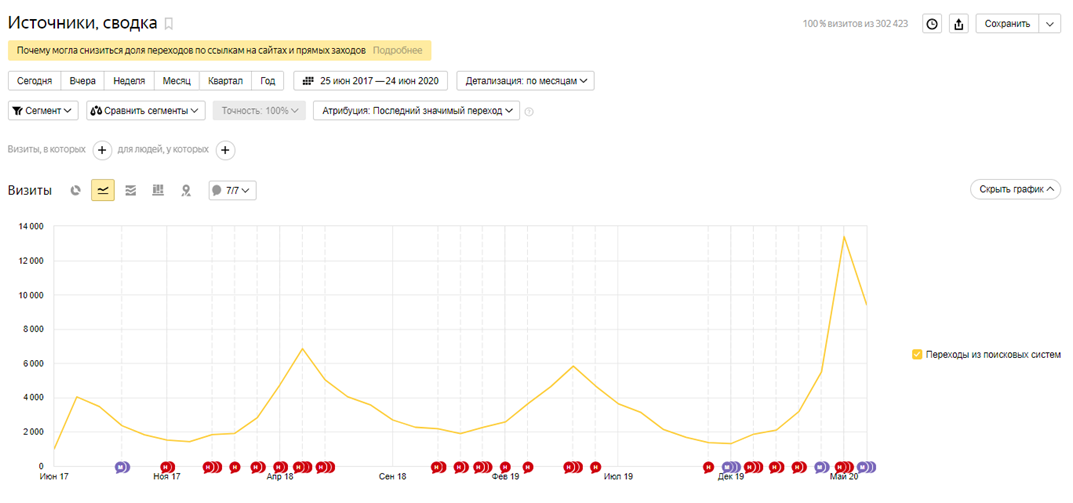Bookmark the report next to the title

coord(169,24)
